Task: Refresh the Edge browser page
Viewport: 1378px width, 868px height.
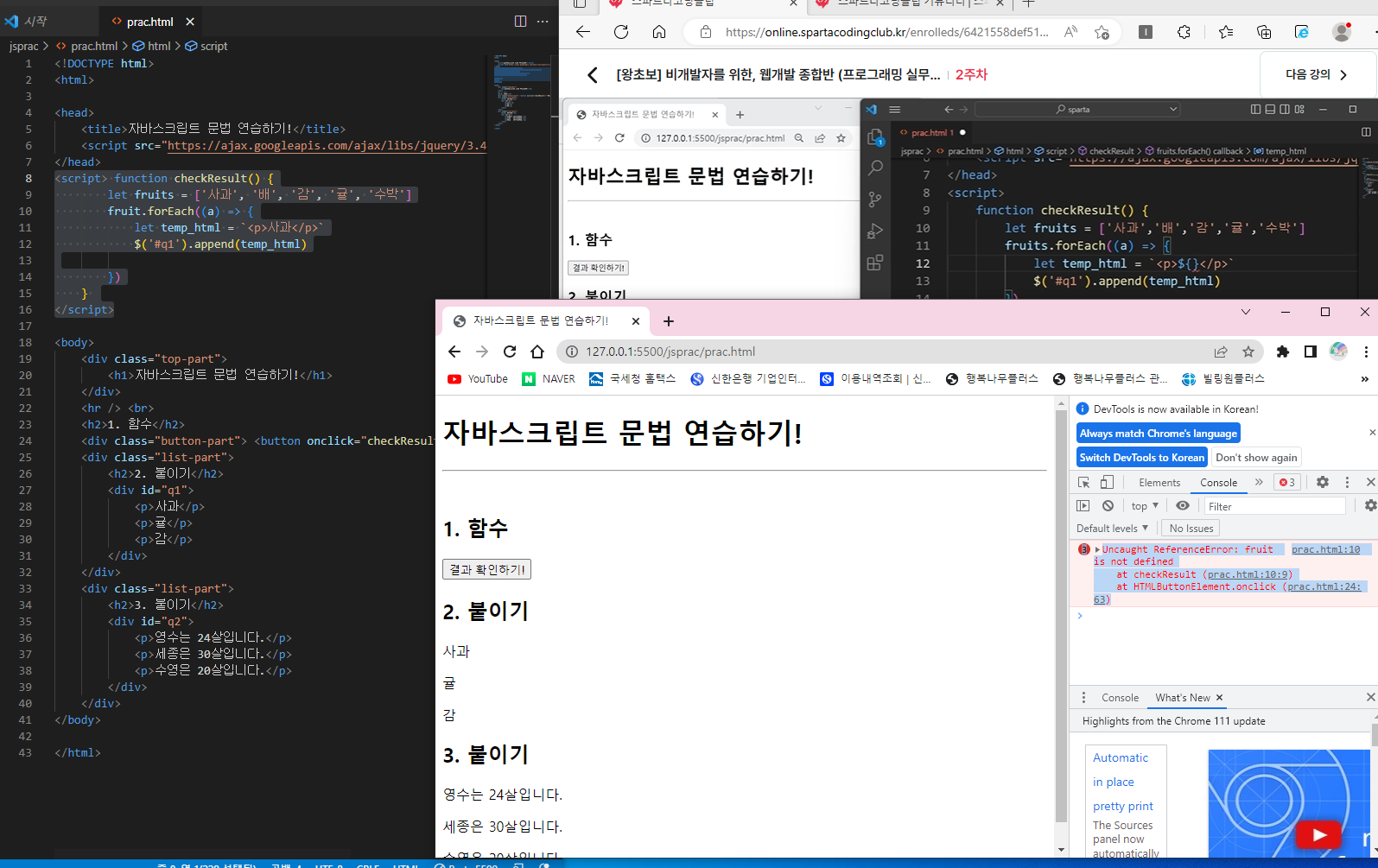Action: (x=621, y=32)
